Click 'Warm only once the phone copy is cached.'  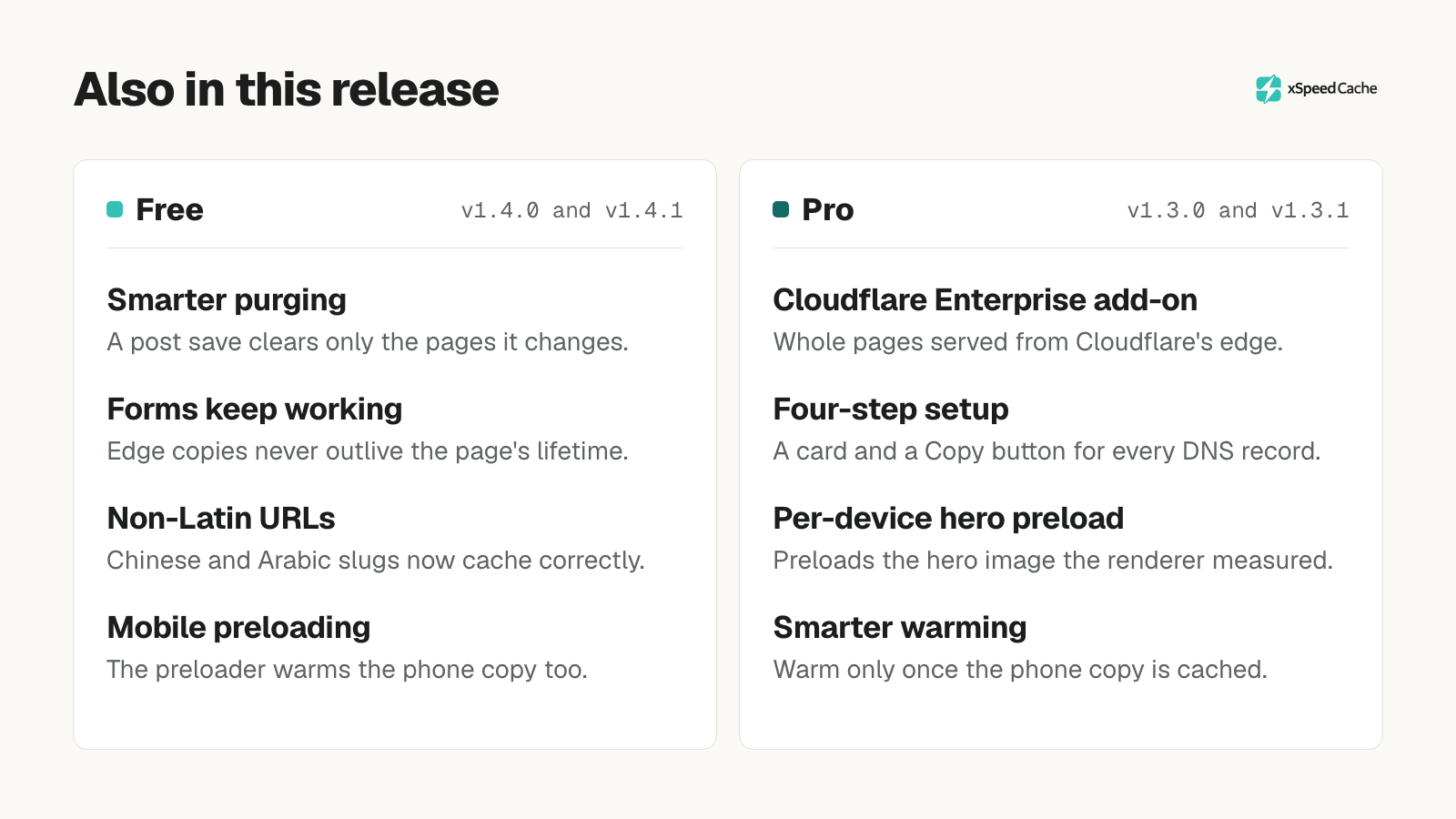(x=1020, y=670)
